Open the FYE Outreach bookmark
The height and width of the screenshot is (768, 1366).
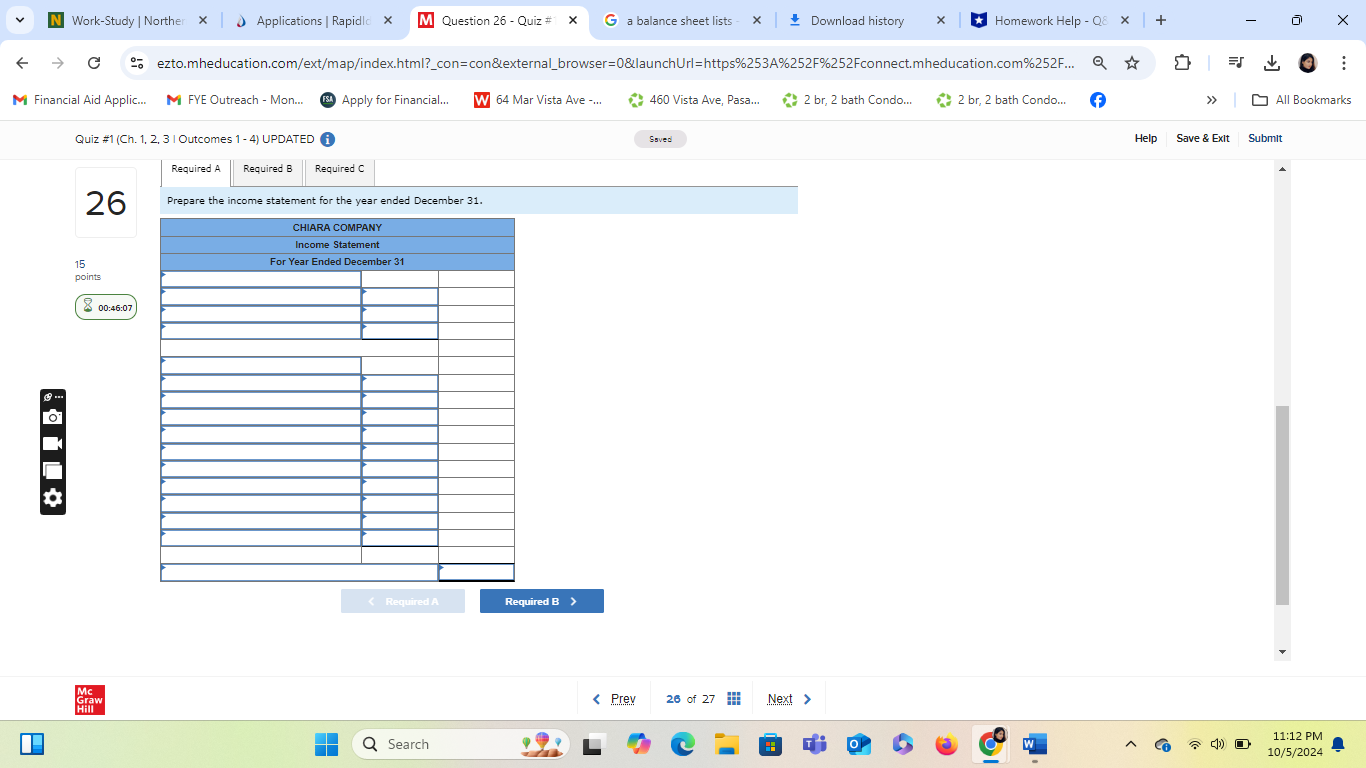[235, 100]
